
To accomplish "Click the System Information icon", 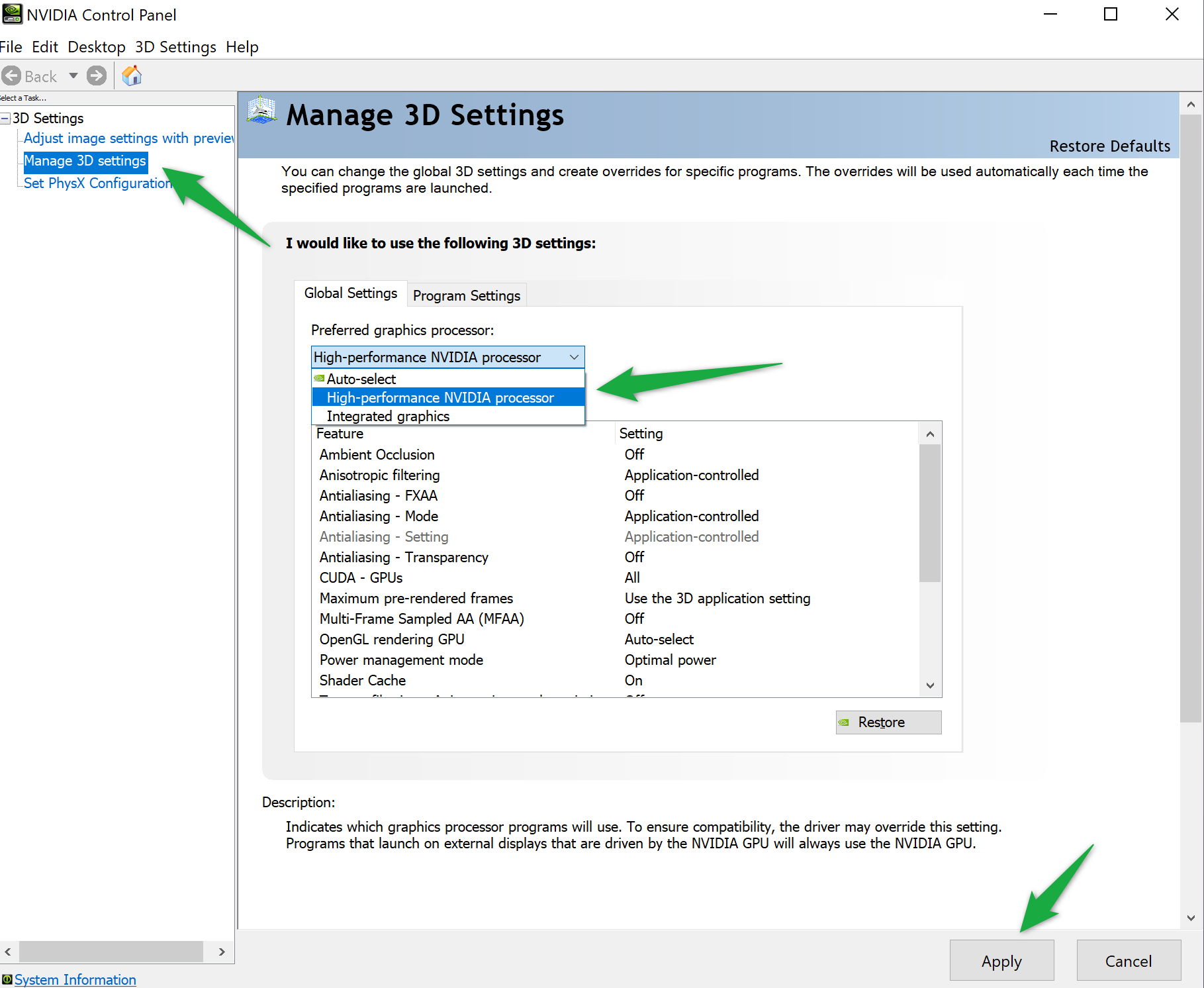I will tap(7, 979).
